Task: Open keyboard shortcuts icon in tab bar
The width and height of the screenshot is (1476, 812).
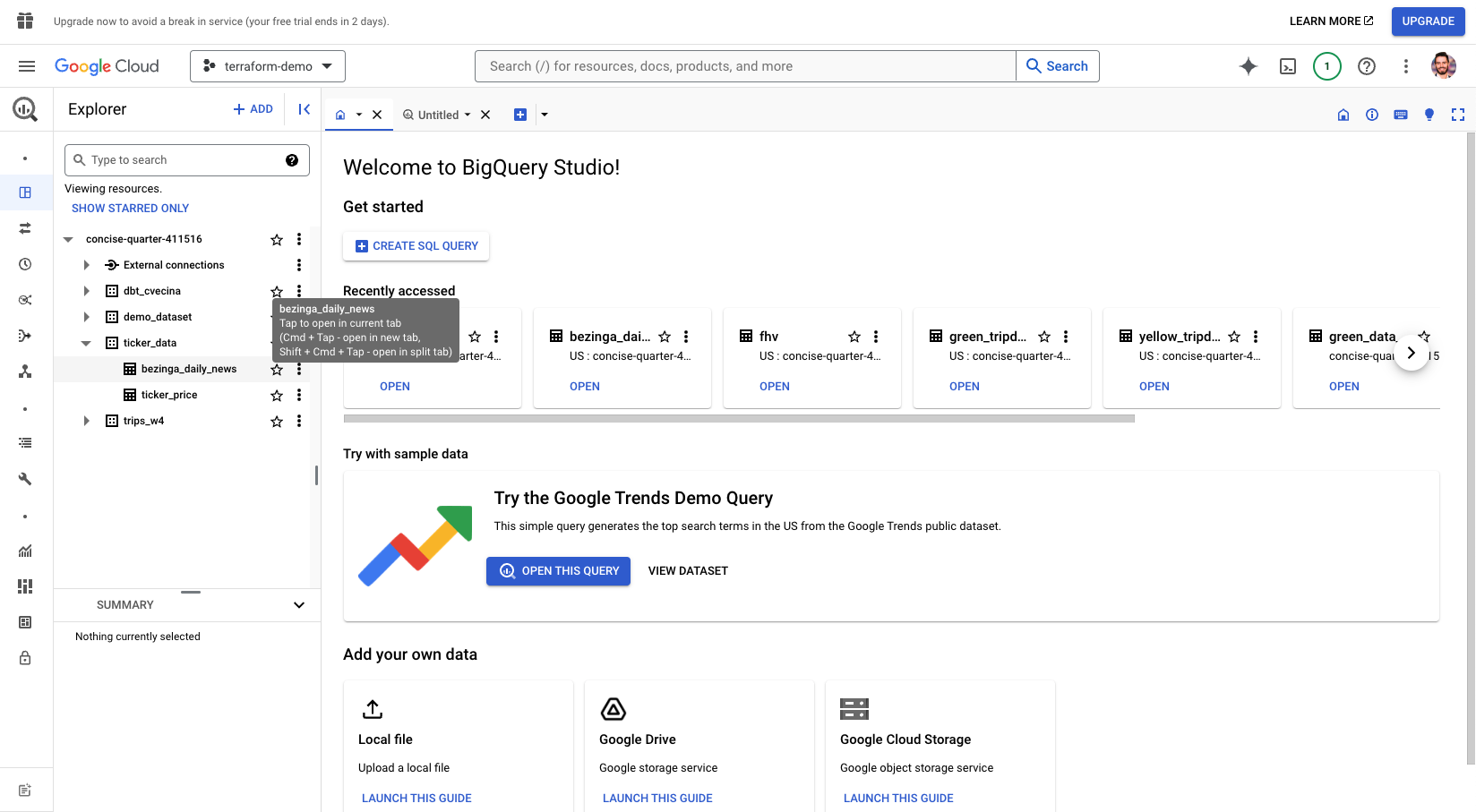Action: (1401, 115)
